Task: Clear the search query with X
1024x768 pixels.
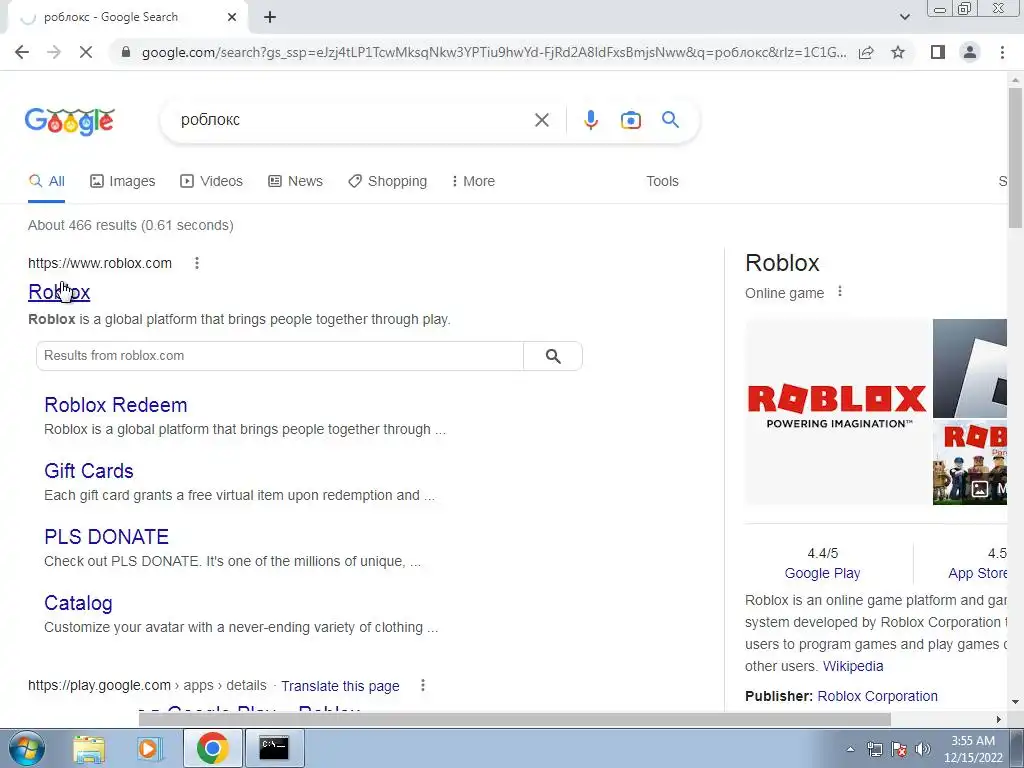Action: 541,120
